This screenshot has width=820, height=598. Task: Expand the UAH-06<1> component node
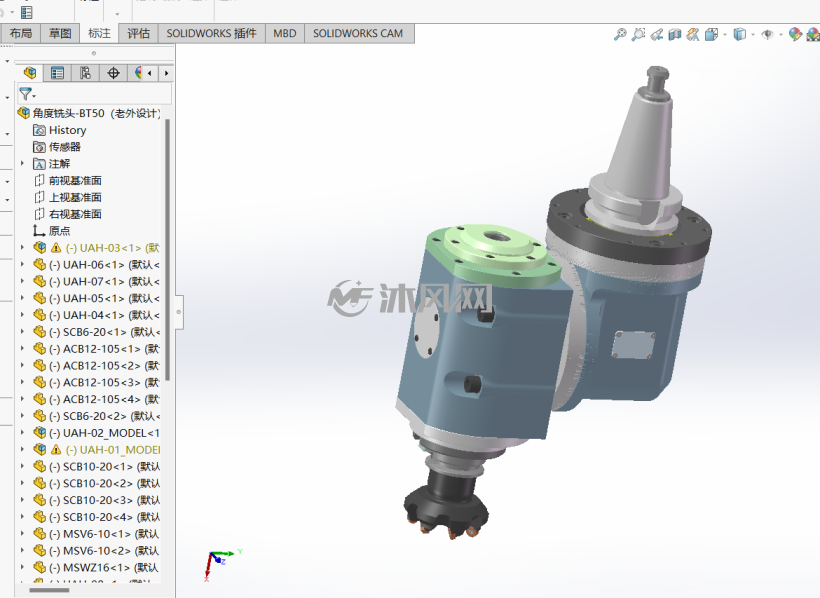pos(22,265)
